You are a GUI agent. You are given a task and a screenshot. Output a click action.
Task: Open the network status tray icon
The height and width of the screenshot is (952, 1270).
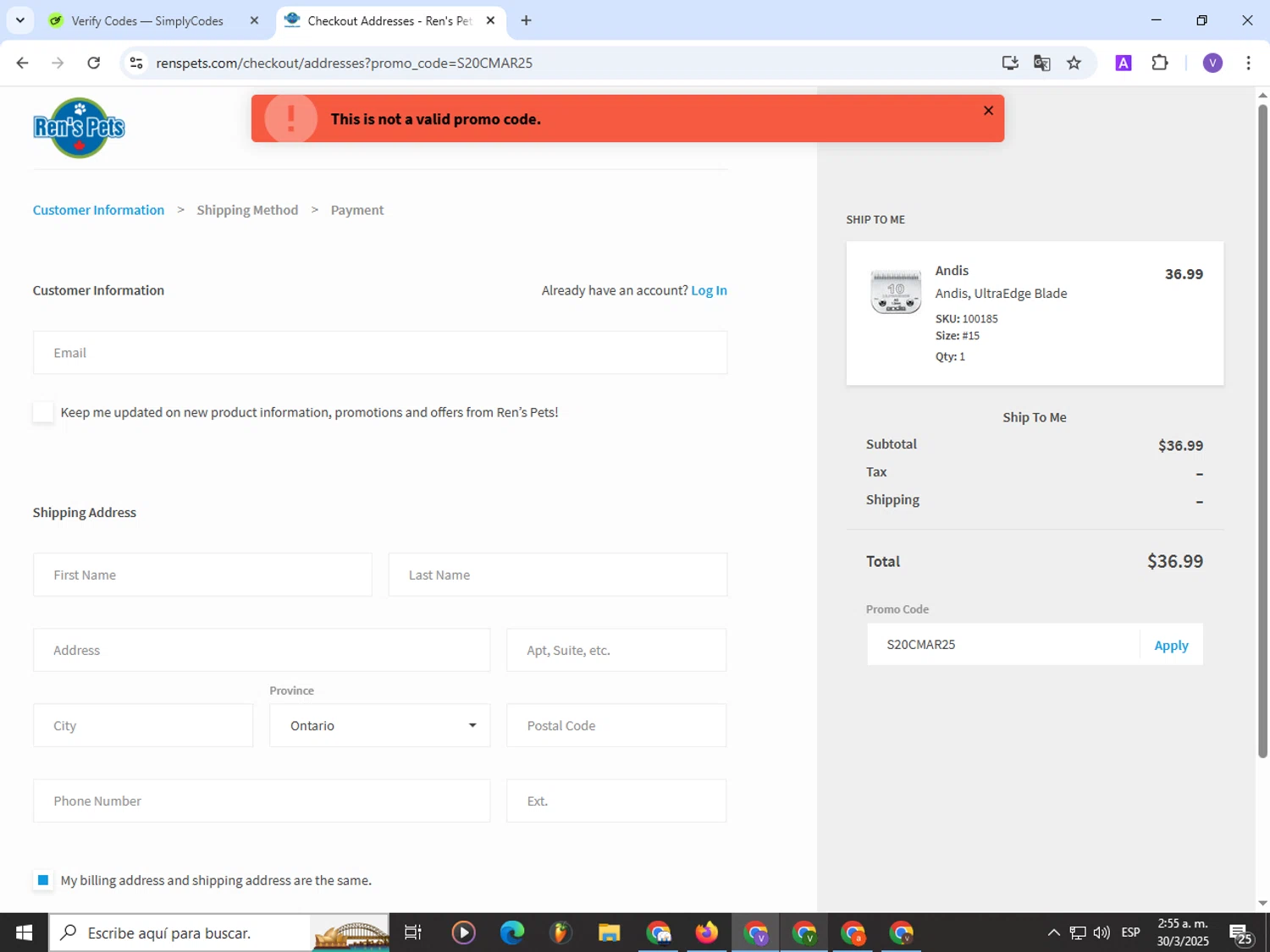point(1078,933)
